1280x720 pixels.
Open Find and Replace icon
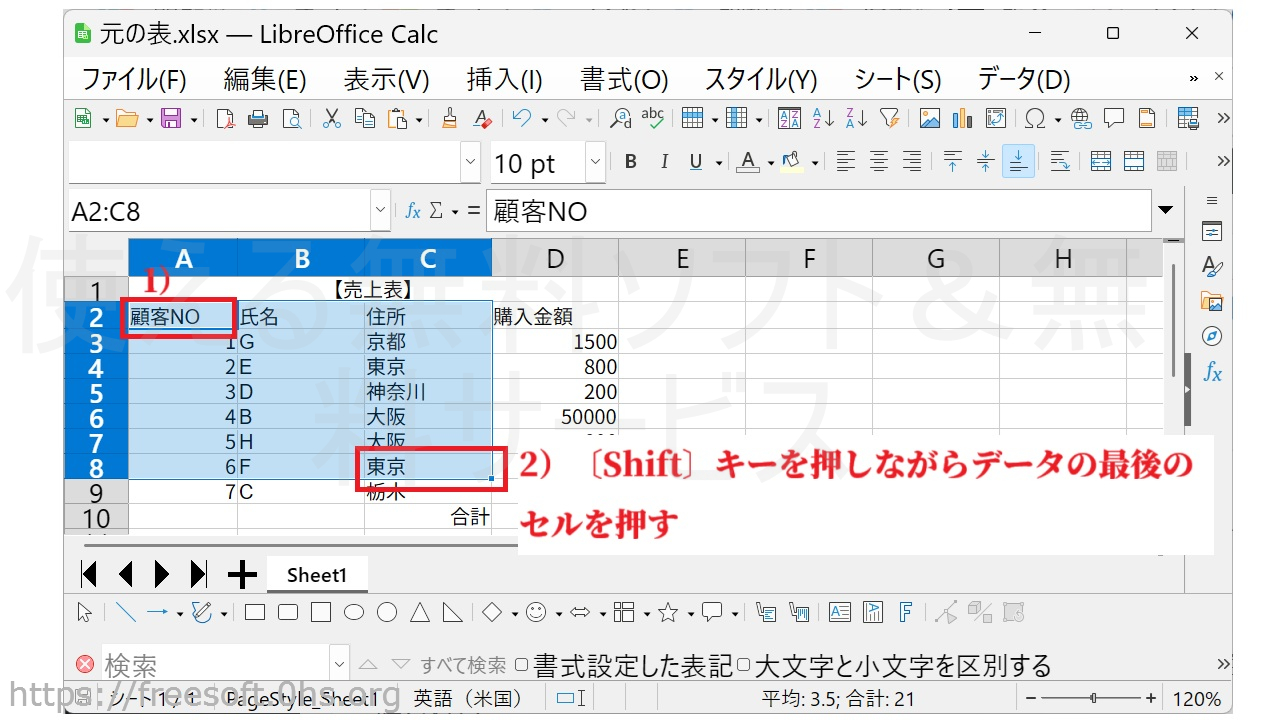click(621, 119)
